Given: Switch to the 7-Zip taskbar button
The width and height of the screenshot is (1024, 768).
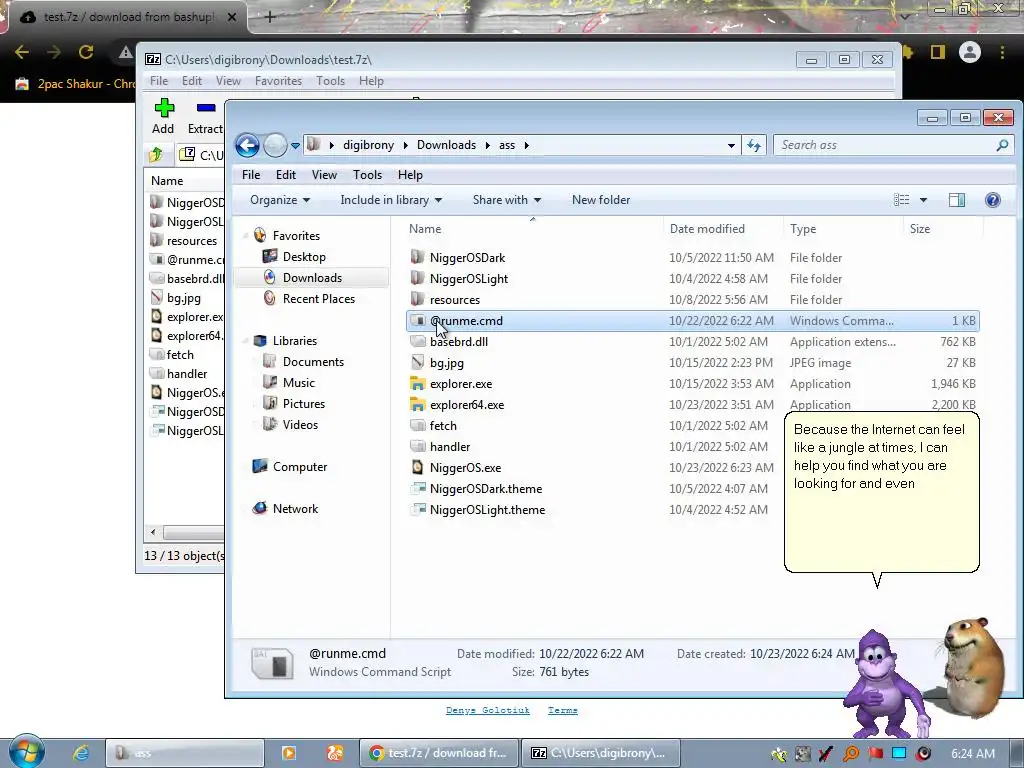Looking at the screenshot, I should tap(601, 753).
